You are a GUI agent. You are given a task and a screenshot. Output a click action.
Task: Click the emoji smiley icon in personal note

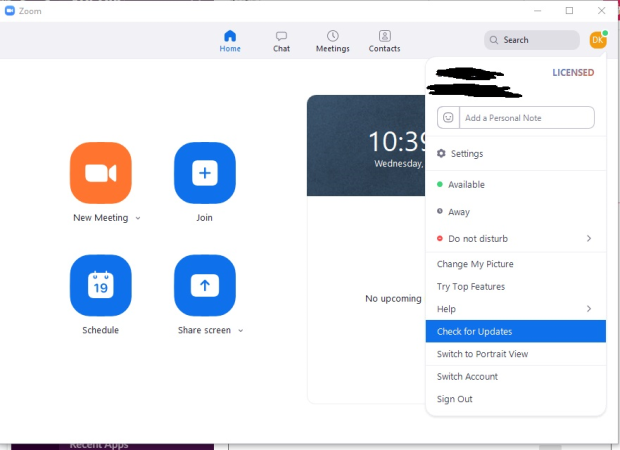(x=448, y=117)
